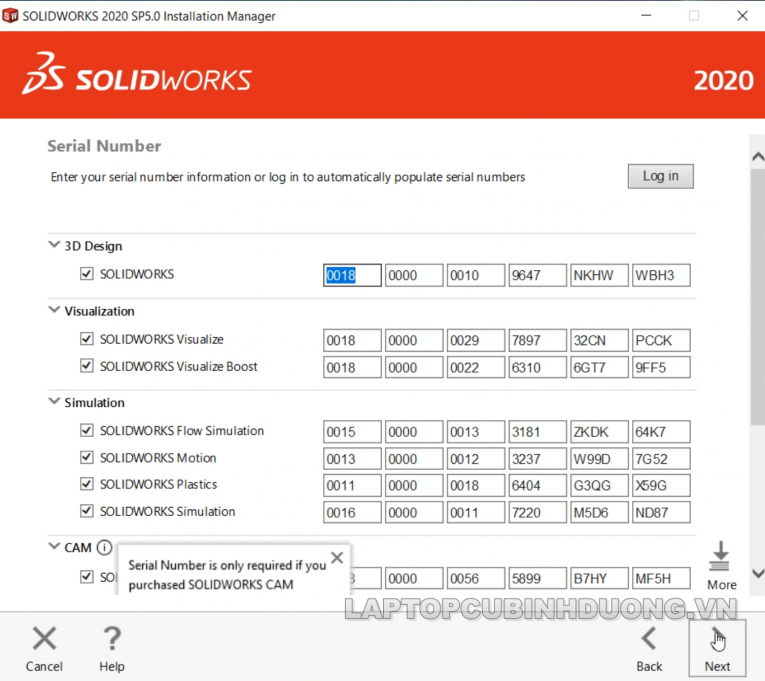Click CAM serial field MF5H
This screenshot has height=681, width=765.
tap(661, 578)
